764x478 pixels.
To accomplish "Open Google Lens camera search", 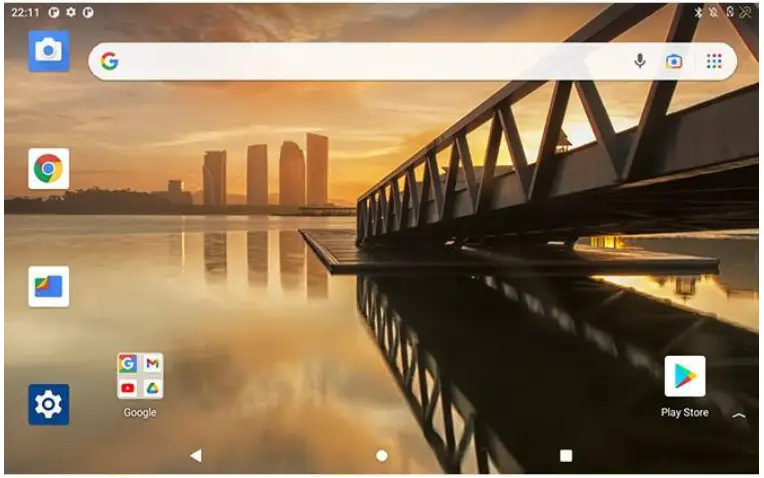I will 674,61.
